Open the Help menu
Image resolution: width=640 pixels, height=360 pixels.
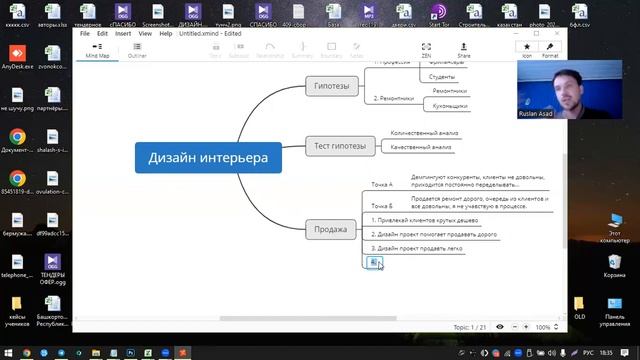[x=165, y=33]
